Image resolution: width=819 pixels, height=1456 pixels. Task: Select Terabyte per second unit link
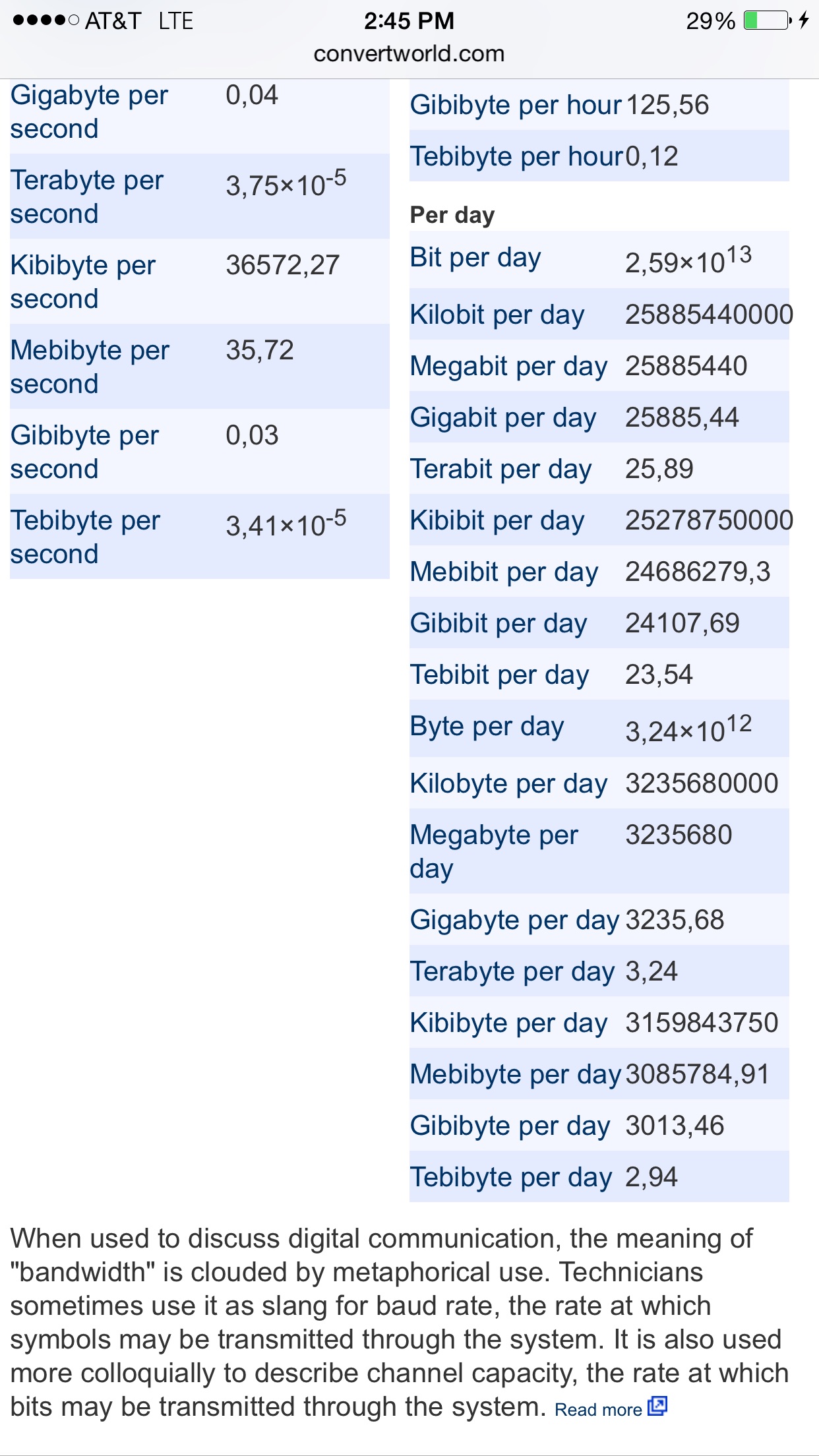[86, 197]
